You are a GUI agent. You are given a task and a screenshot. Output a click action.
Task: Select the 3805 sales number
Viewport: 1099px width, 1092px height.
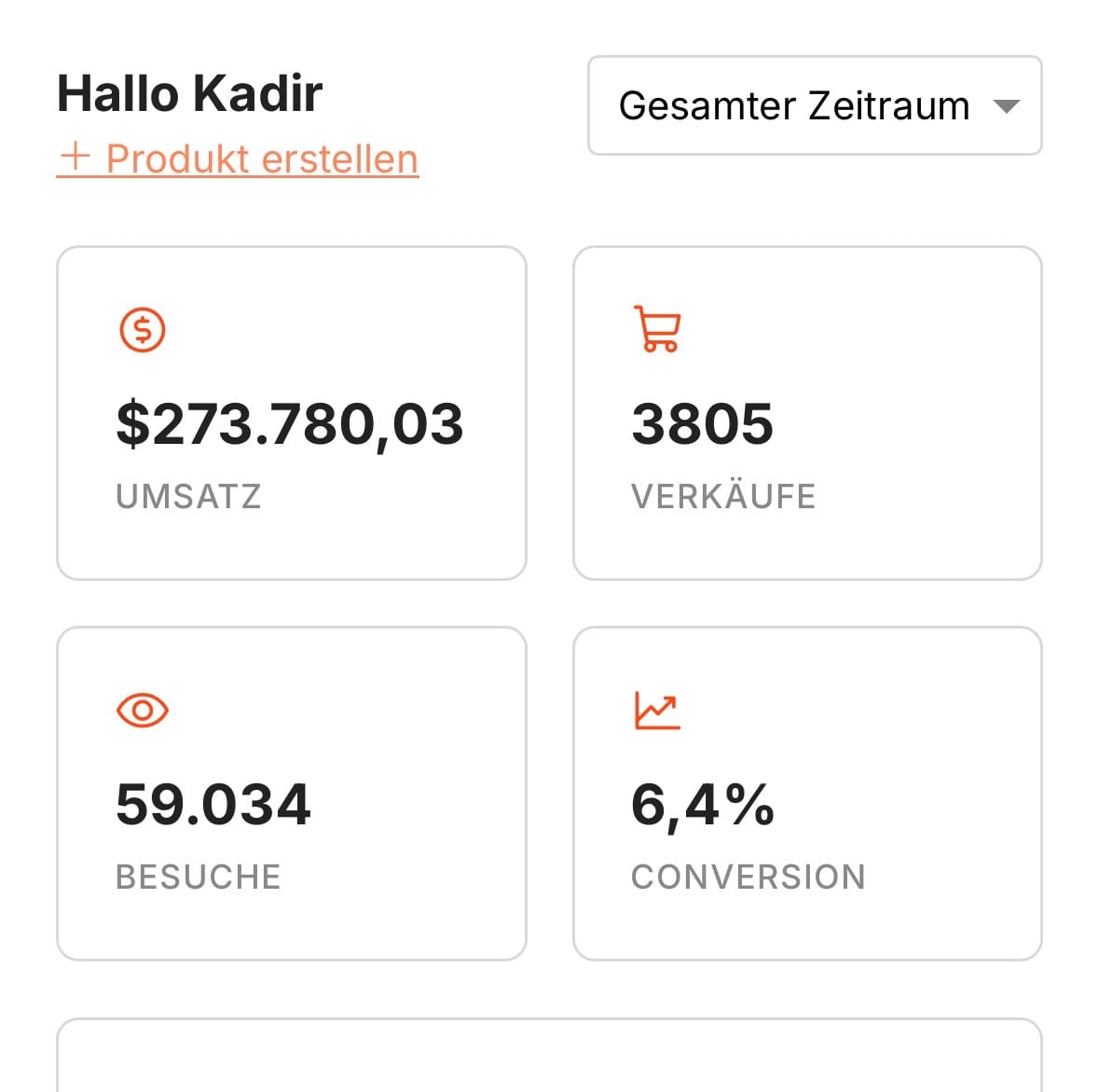(702, 424)
